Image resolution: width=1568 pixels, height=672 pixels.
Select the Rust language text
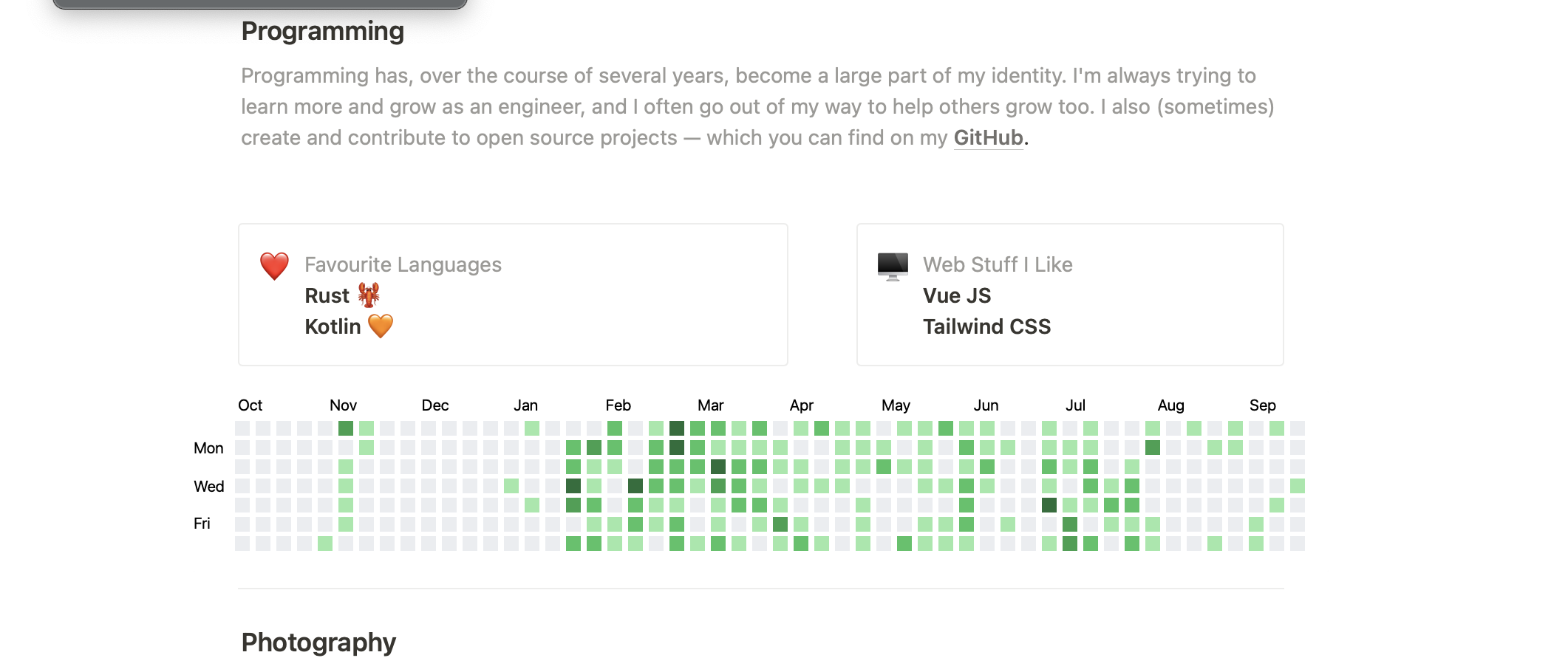pos(327,295)
